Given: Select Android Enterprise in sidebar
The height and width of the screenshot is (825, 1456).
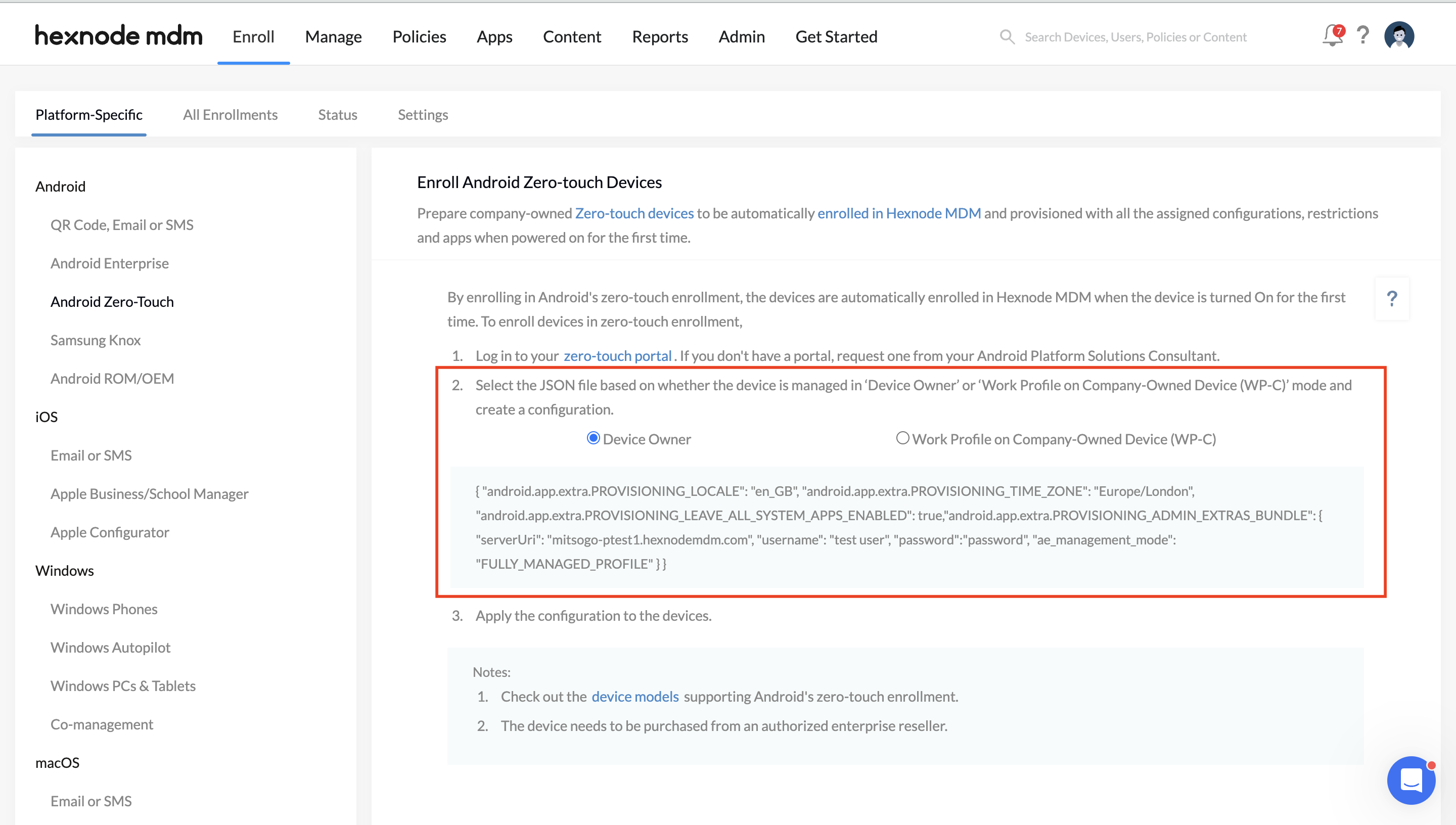Looking at the screenshot, I should pos(109,263).
